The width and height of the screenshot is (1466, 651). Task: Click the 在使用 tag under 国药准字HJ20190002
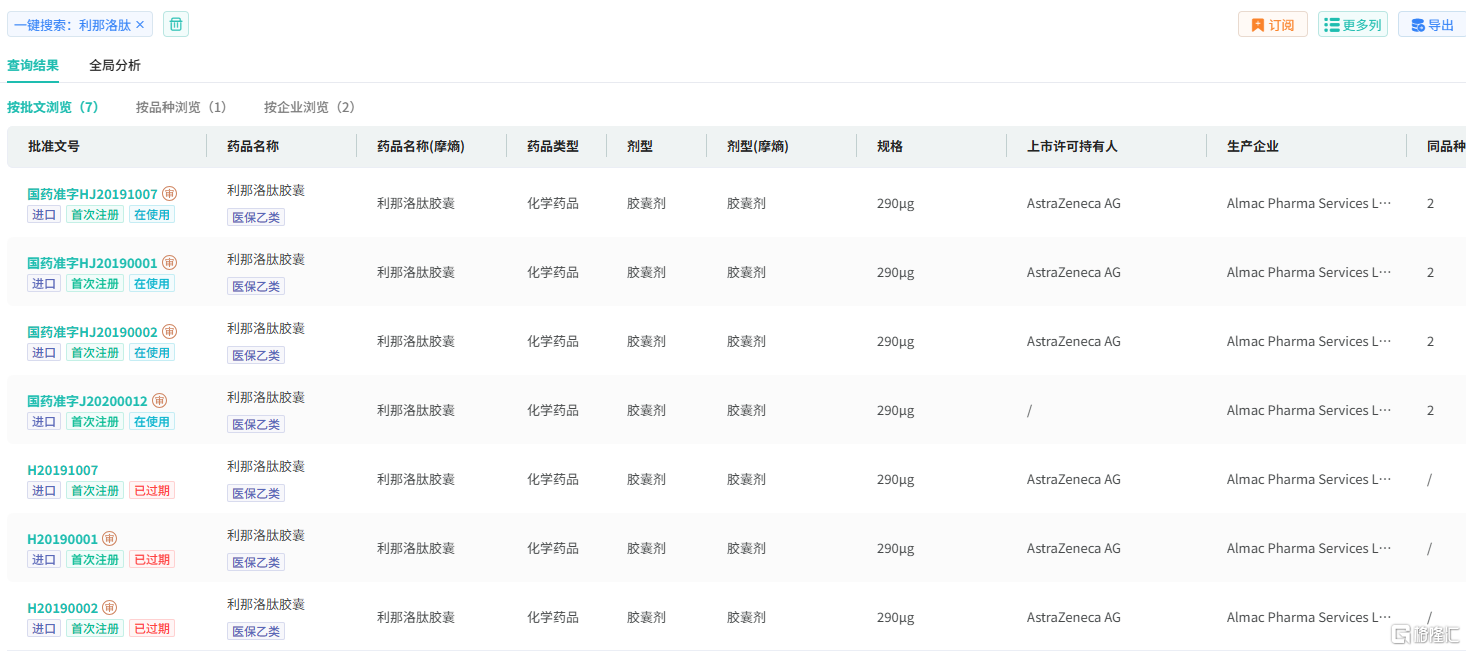point(152,353)
